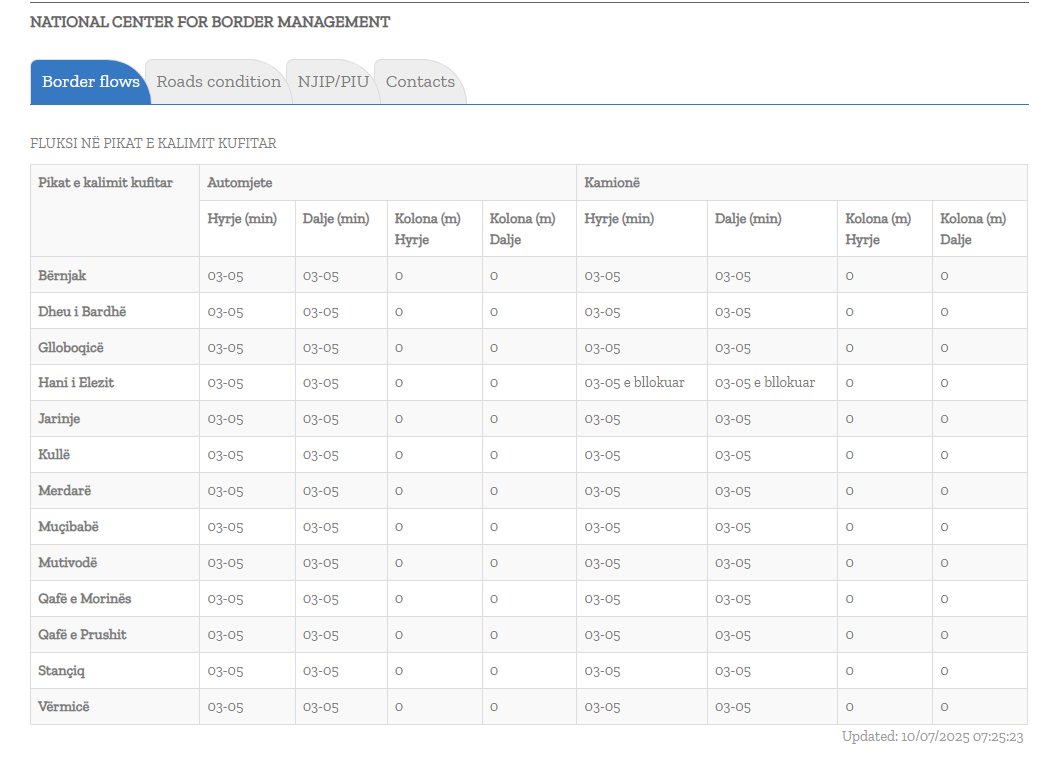Click Hani i Elezit truck entry blocked cell

[x=634, y=383]
